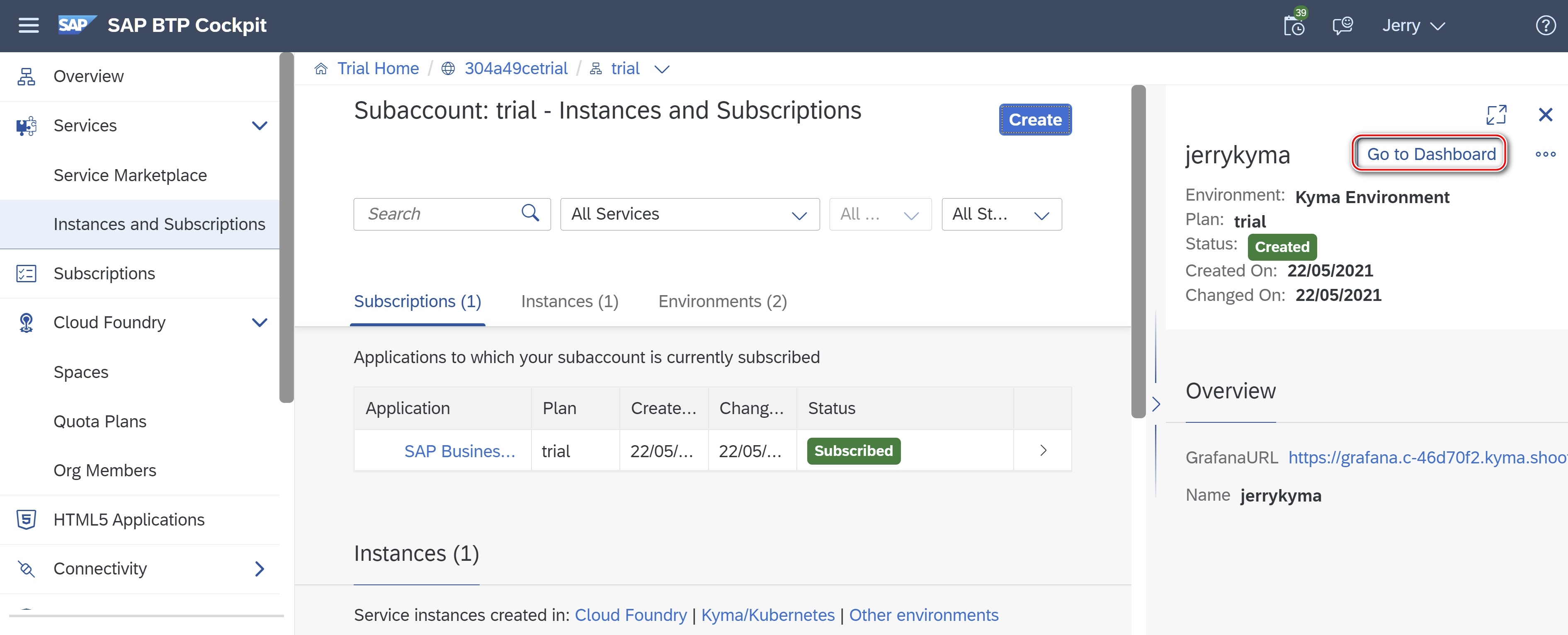Click the subaccount icon beside trial breadcrumb
Image resolution: width=1568 pixels, height=635 pixels.
pos(596,68)
